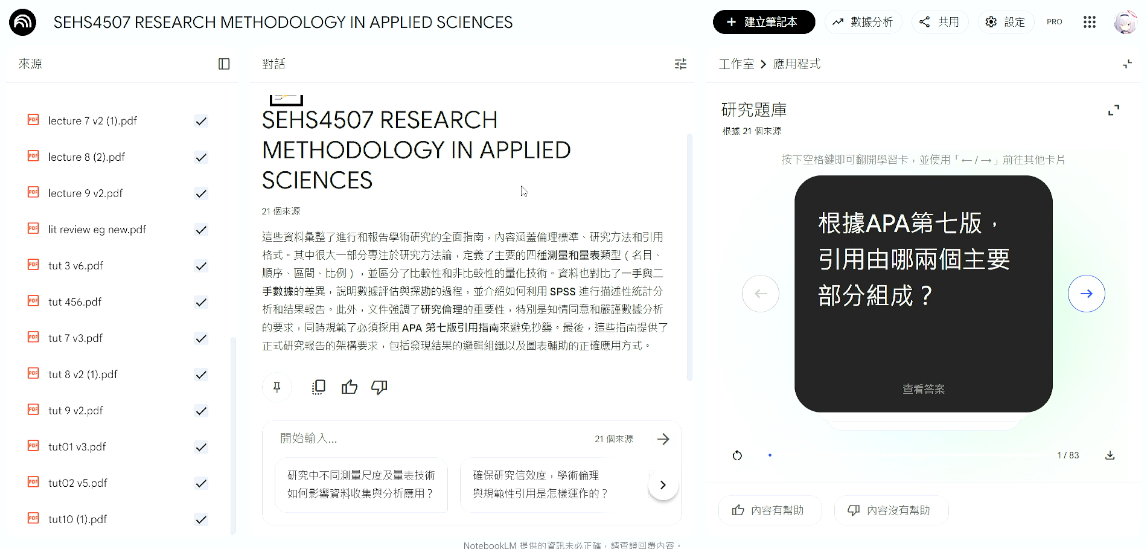
Task: Copy the summary text
Action: click(x=319, y=387)
